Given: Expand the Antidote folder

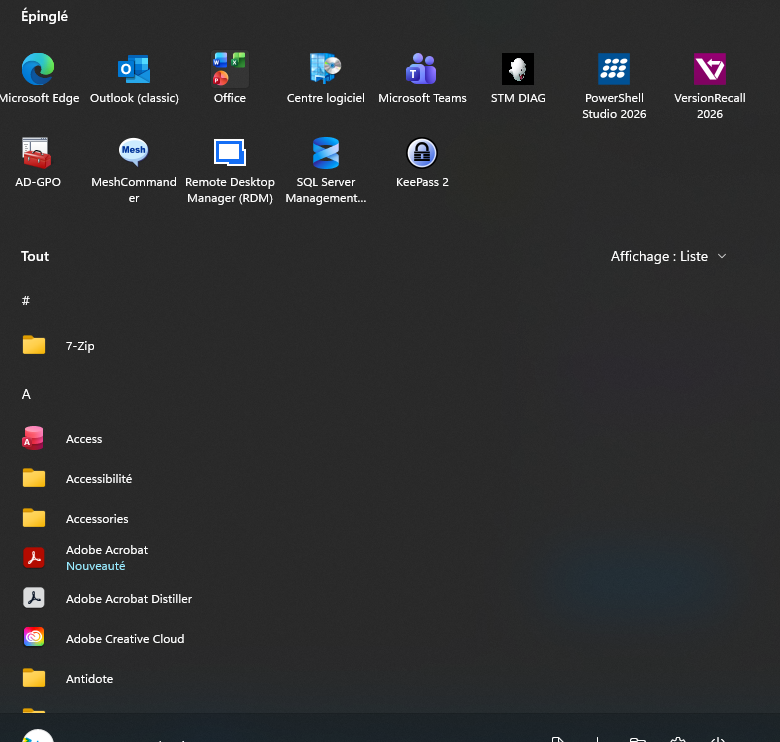Looking at the screenshot, I should click(x=68, y=679).
